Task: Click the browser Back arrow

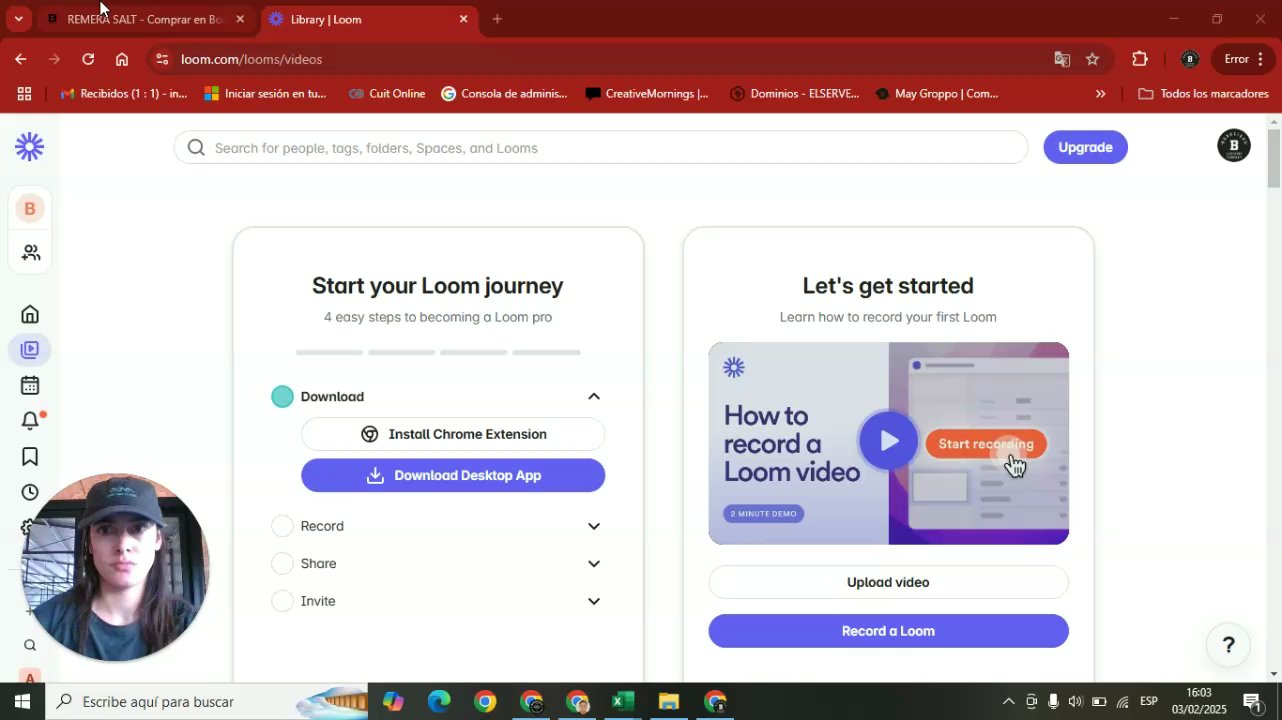Action: (x=20, y=59)
